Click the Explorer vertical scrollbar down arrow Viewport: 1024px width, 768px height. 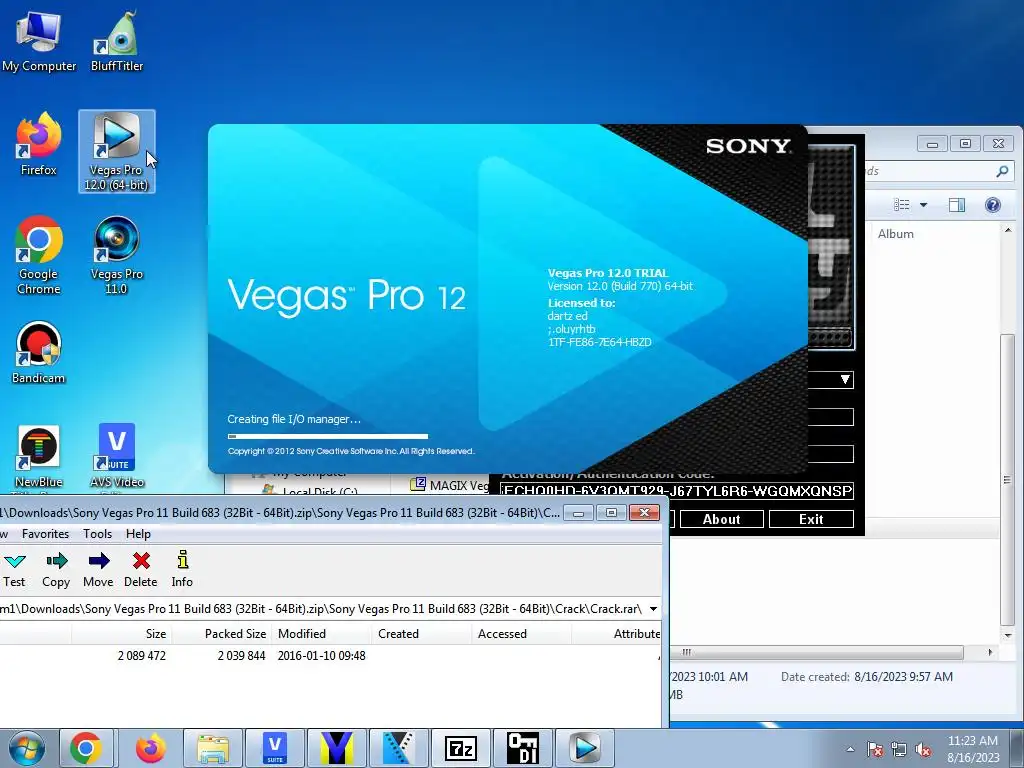tap(1008, 635)
